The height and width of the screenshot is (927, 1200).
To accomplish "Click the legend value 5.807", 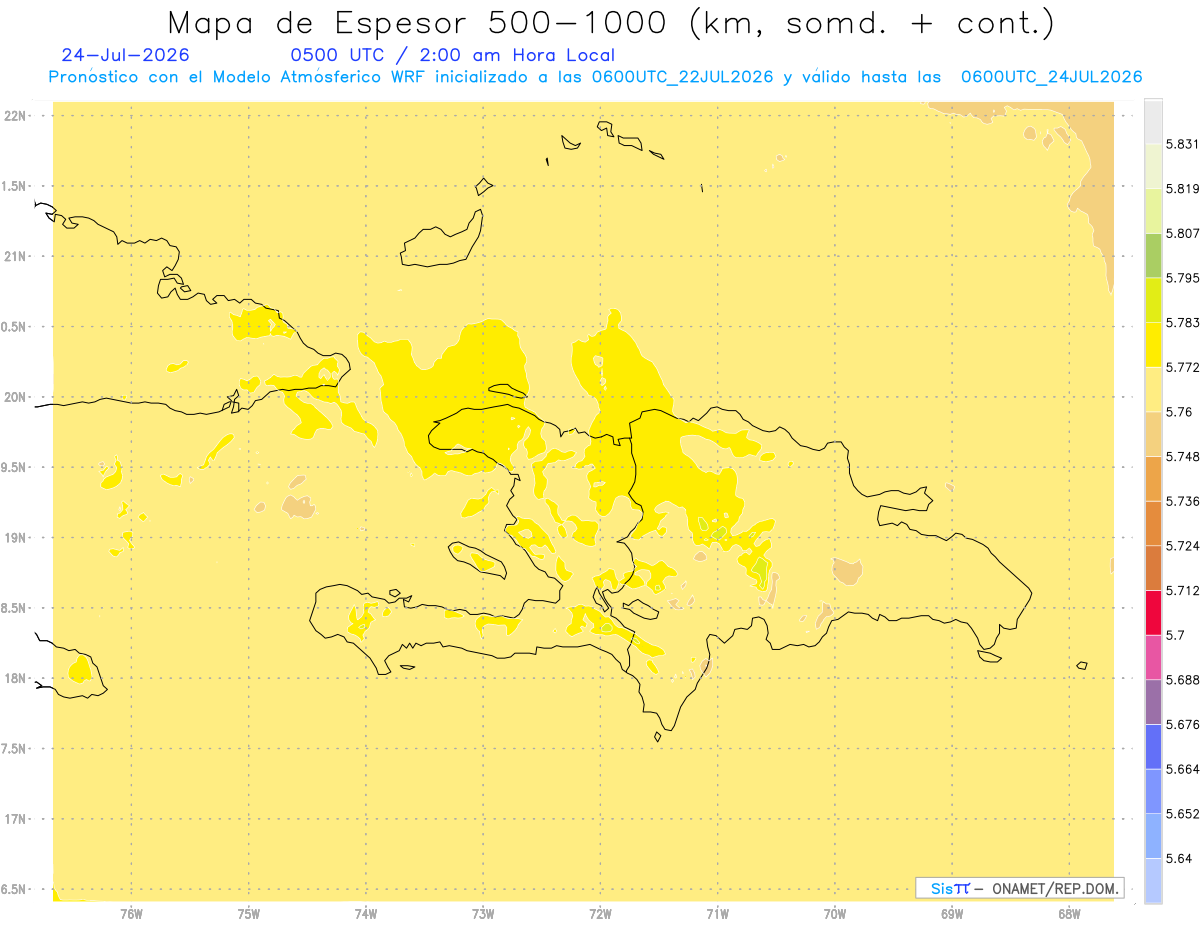I will pyautogui.click(x=1182, y=233).
